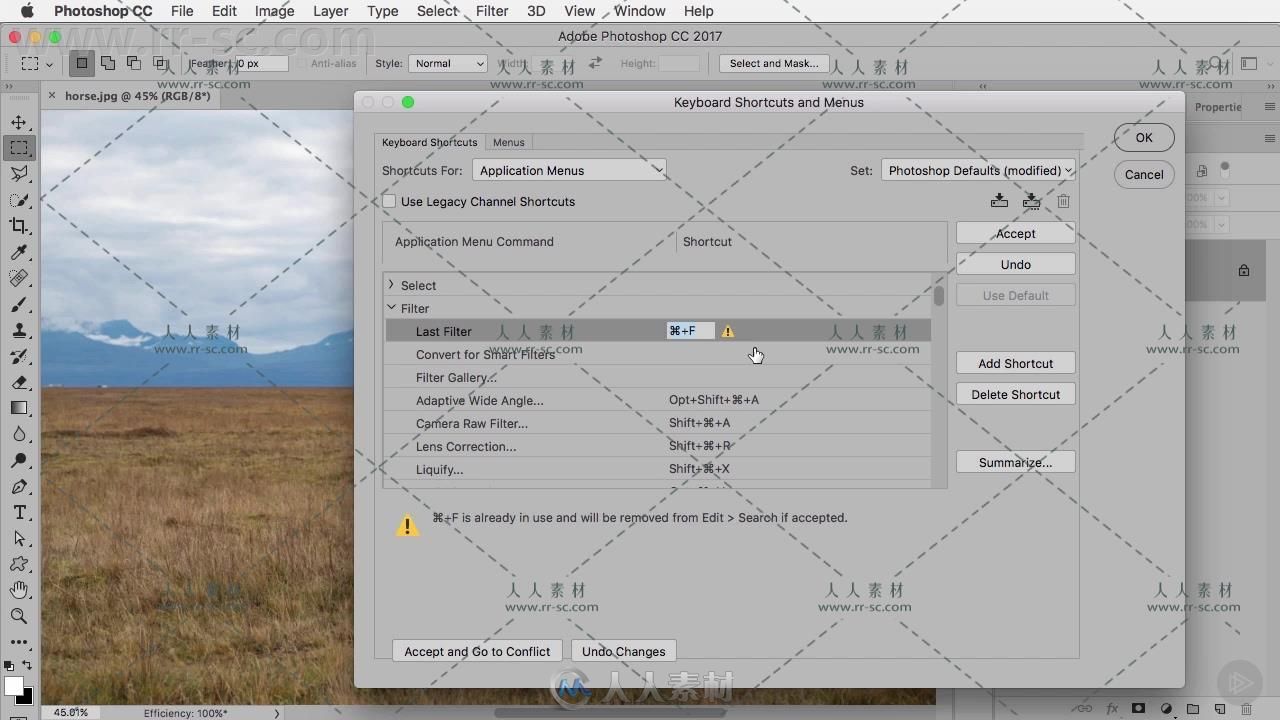This screenshot has height=720, width=1280.
Task: Select the Healing Brush tool
Action: click(x=19, y=278)
